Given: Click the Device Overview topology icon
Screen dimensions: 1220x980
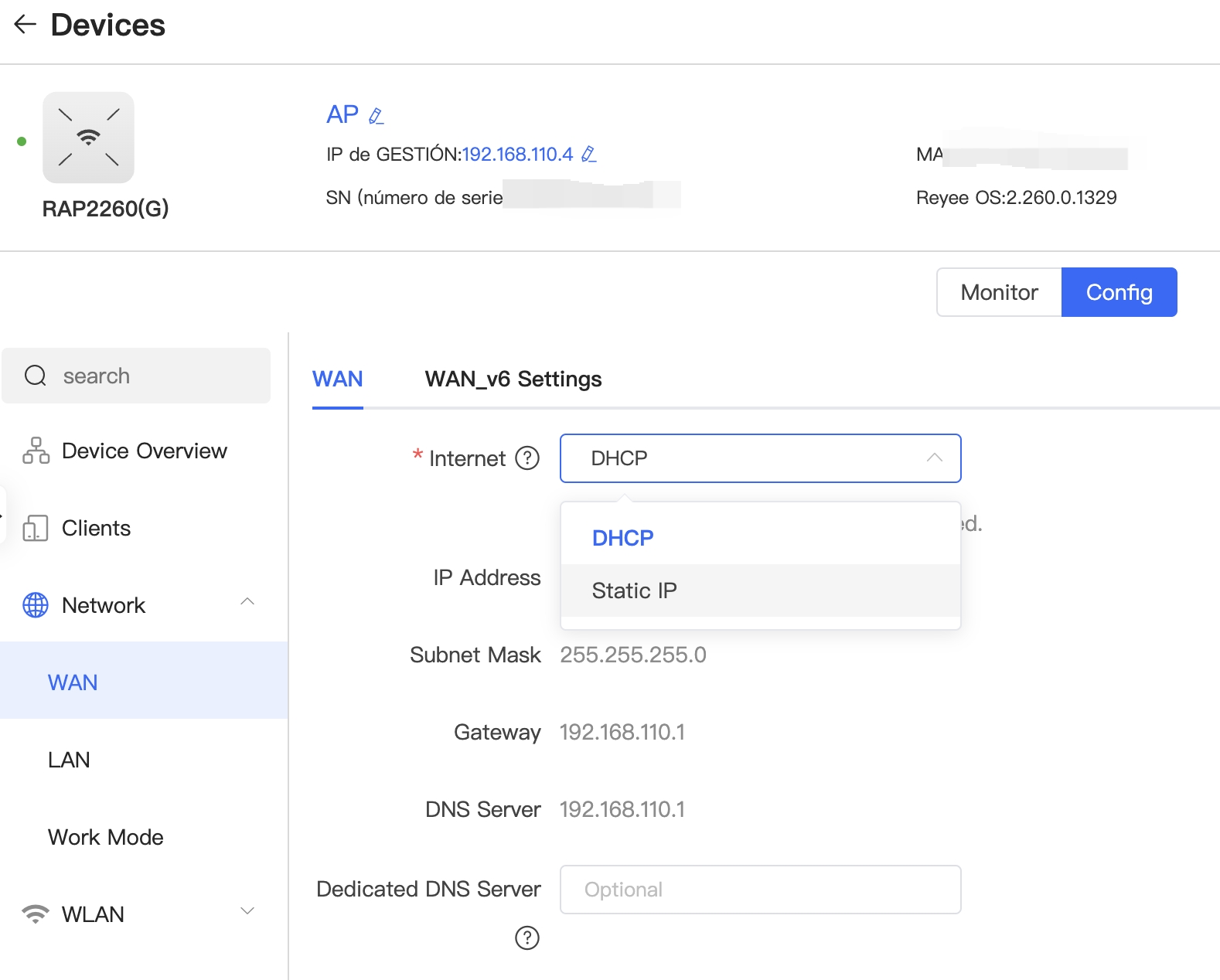Looking at the screenshot, I should pyautogui.click(x=36, y=451).
